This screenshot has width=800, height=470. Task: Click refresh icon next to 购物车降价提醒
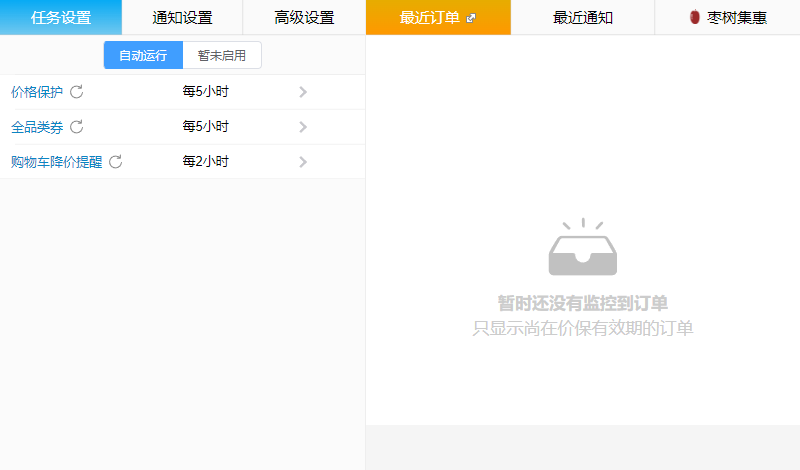click(116, 162)
